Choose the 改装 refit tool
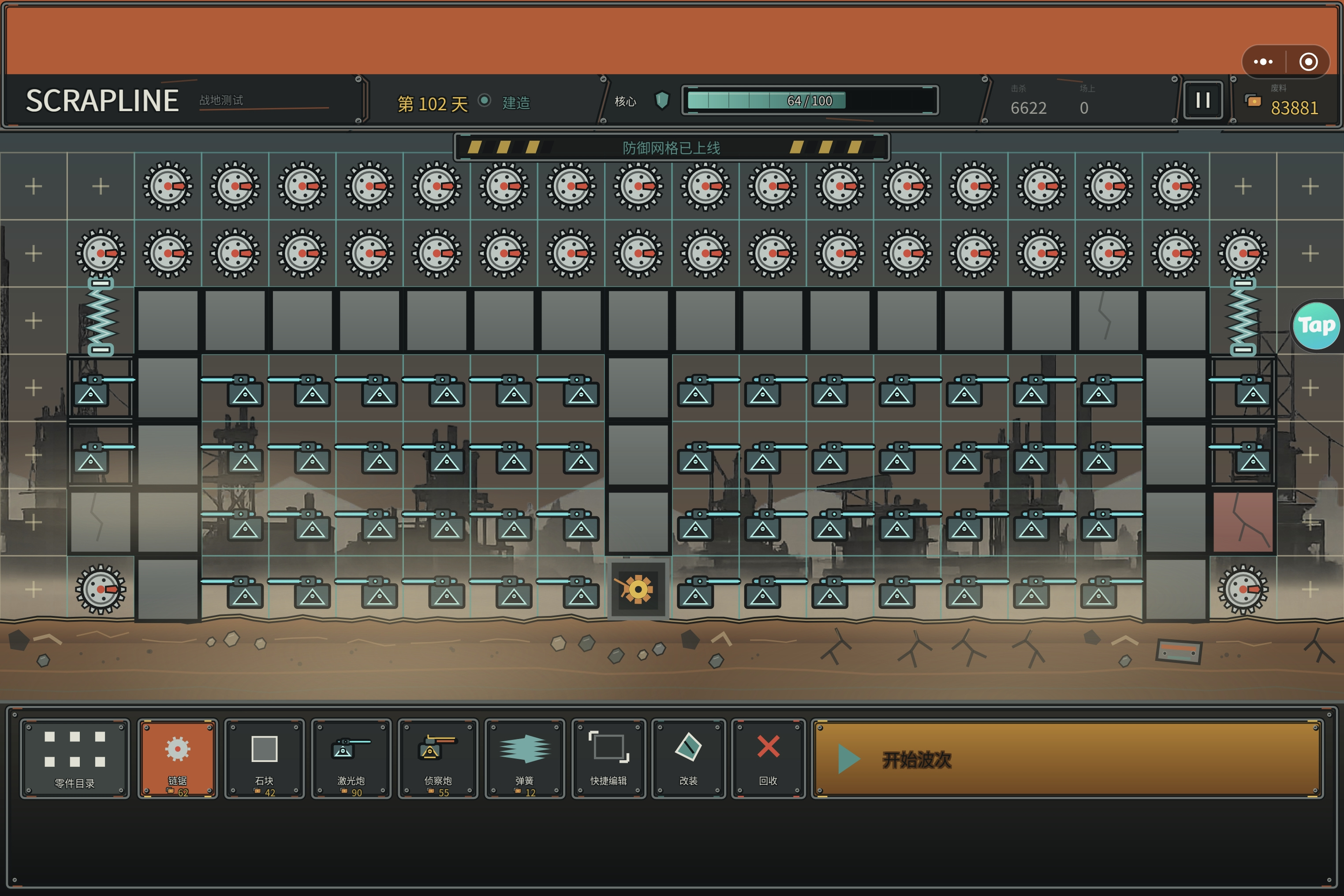The width and height of the screenshot is (1344, 896). coord(689,759)
